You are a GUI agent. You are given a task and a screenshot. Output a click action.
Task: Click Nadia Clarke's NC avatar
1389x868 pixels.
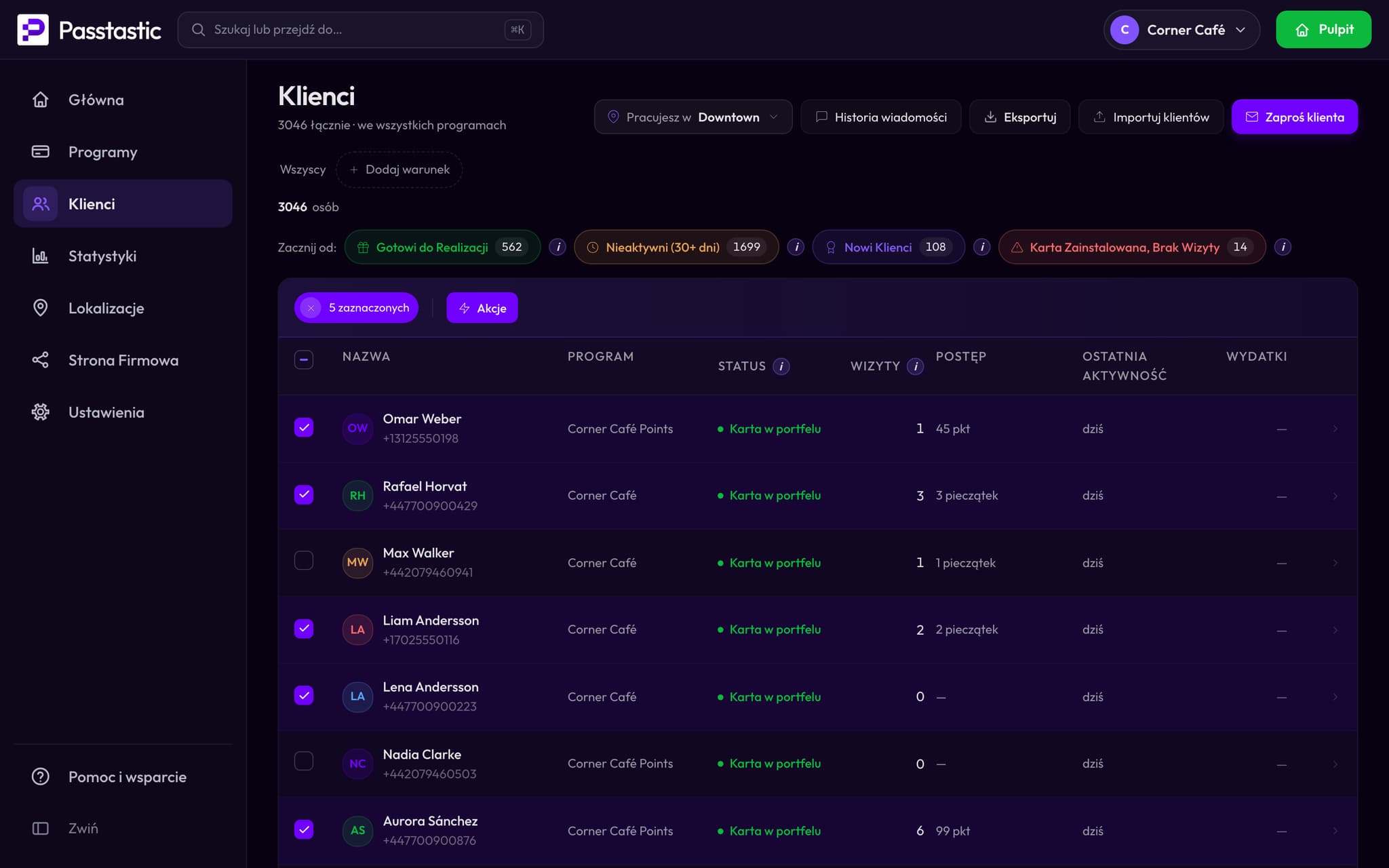click(x=357, y=764)
